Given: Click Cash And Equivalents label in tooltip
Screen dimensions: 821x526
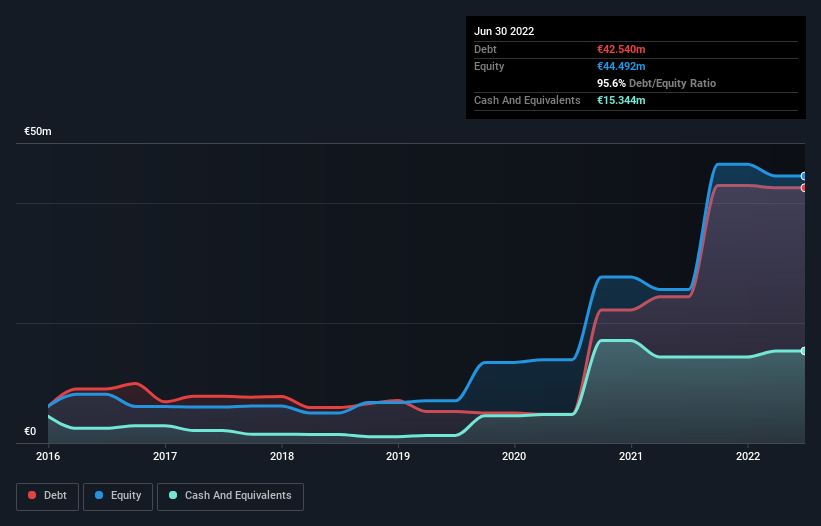Looking at the screenshot, I should coord(527,100).
